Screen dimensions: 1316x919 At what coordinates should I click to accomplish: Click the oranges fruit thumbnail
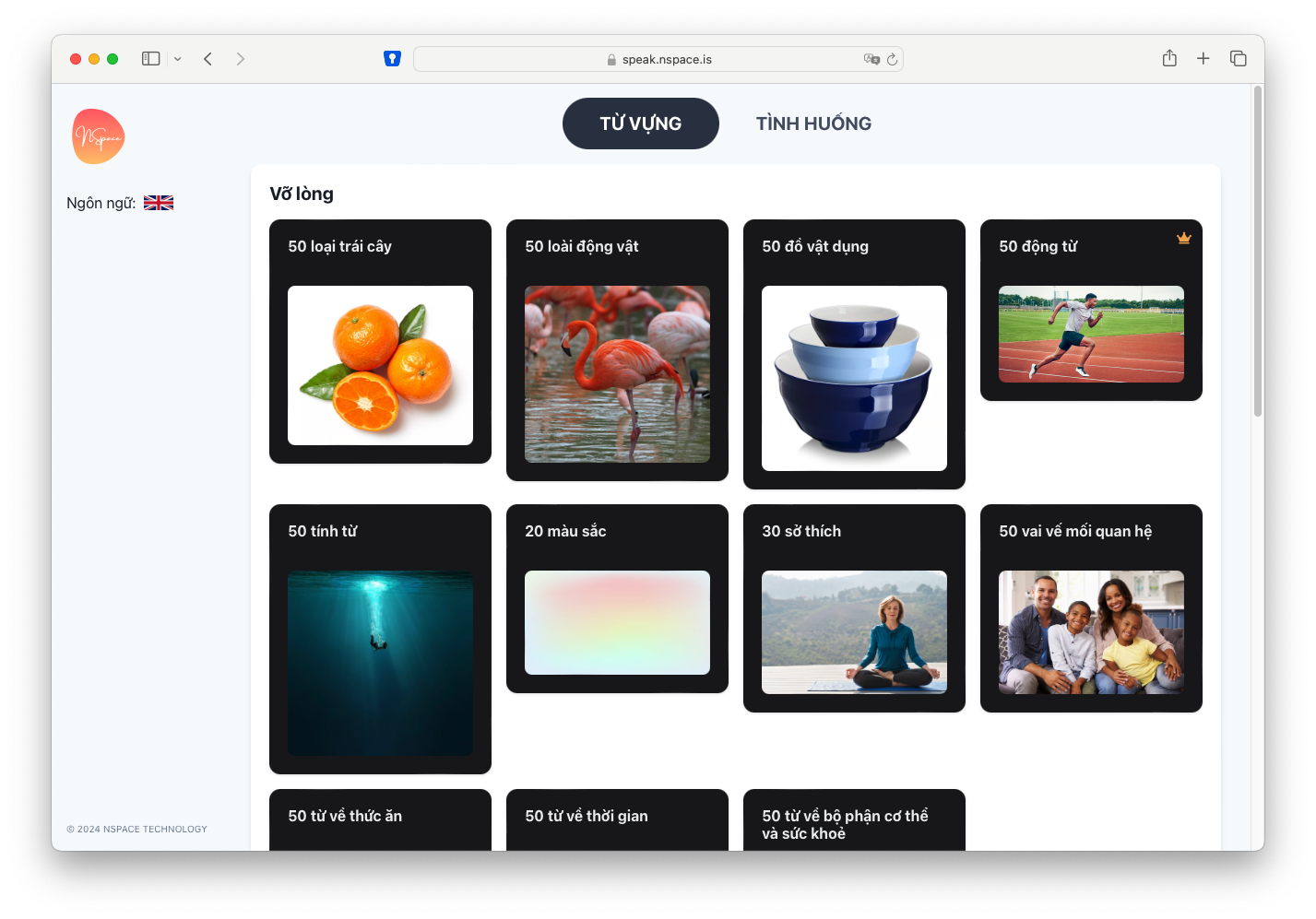(380, 365)
